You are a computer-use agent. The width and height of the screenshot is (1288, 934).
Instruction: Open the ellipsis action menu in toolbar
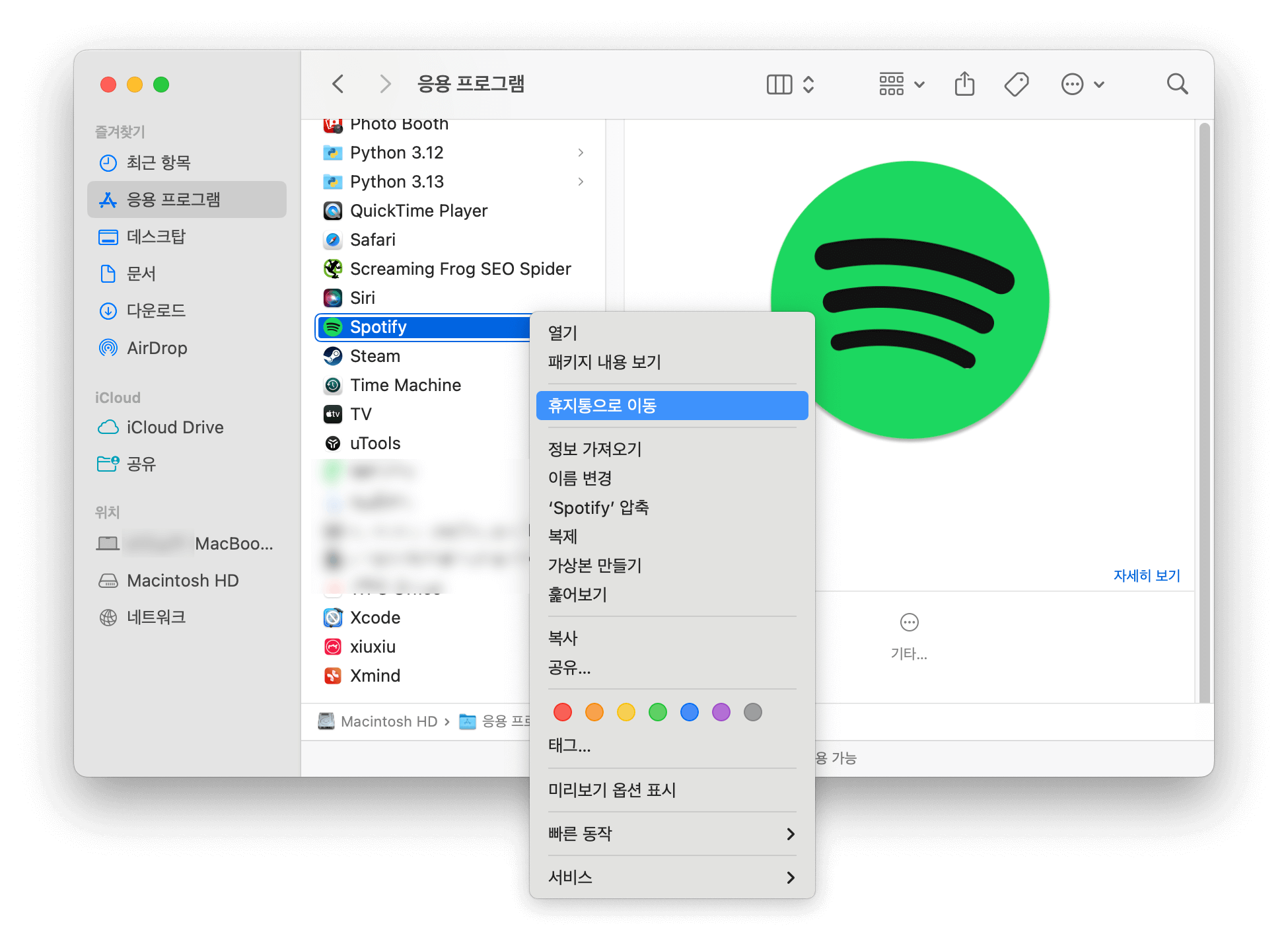click(x=1083, y=85)
